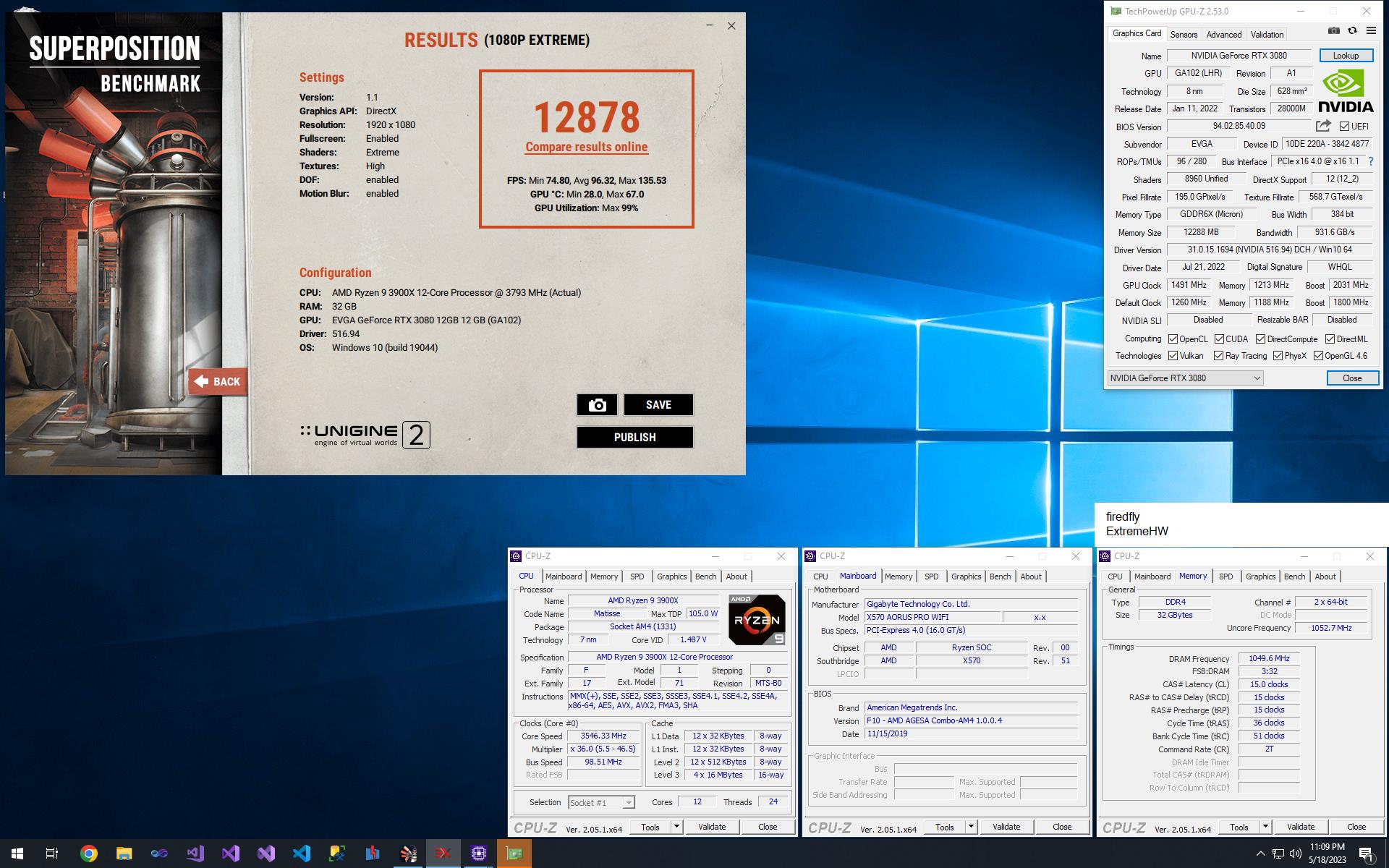Toggle the OpenGL 4.6 checkbox
The height and width of the screenshot is (868, 1389).
[x=1318, y=355]
